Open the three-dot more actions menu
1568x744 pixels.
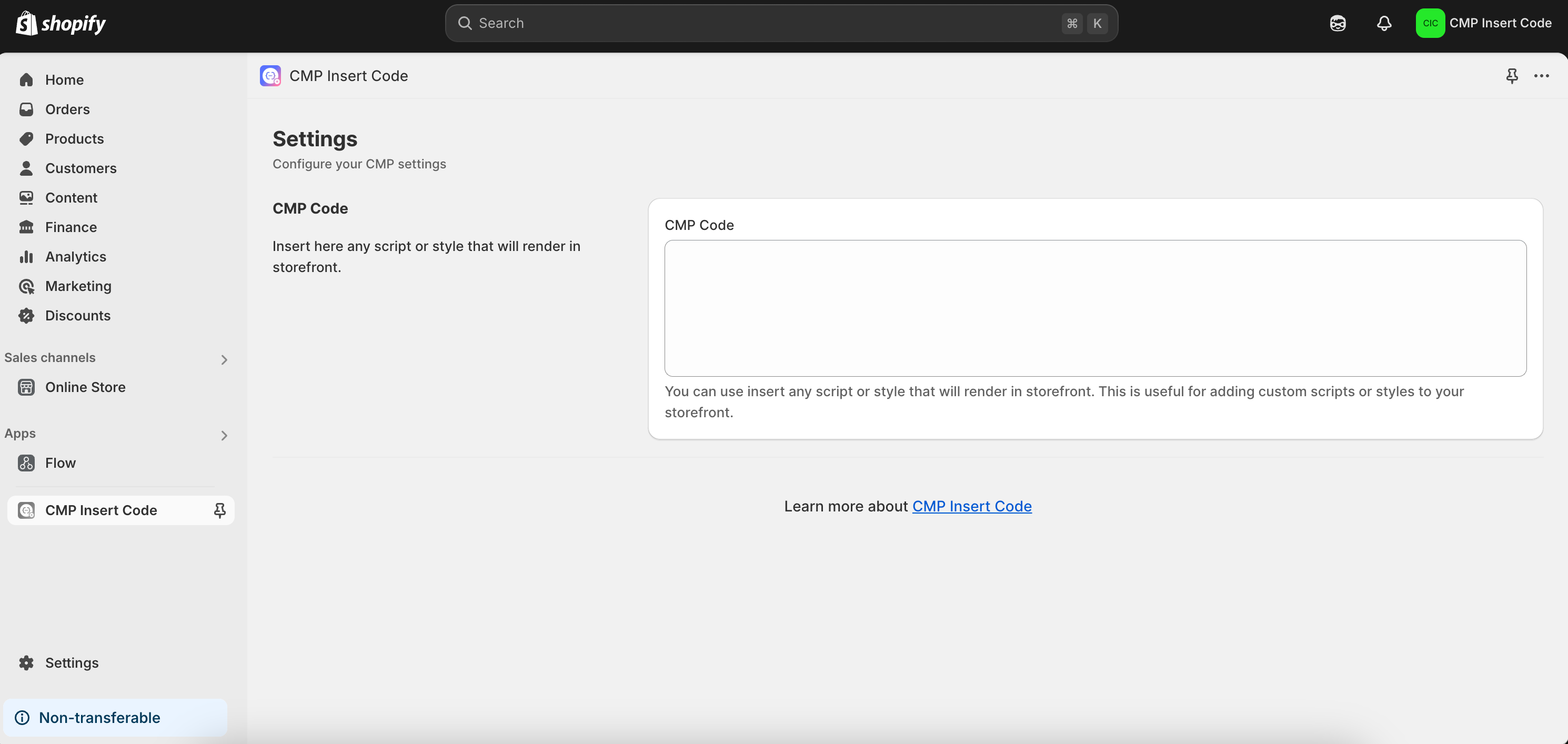(1542, 75)
